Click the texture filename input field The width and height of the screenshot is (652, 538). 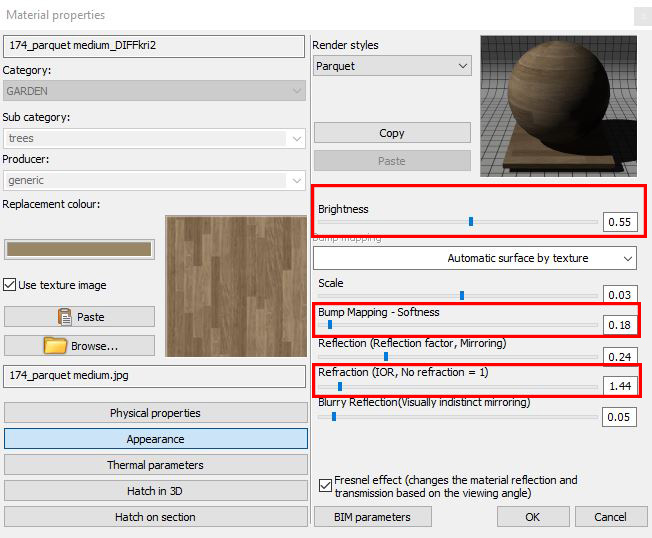(x=154, y=376)
